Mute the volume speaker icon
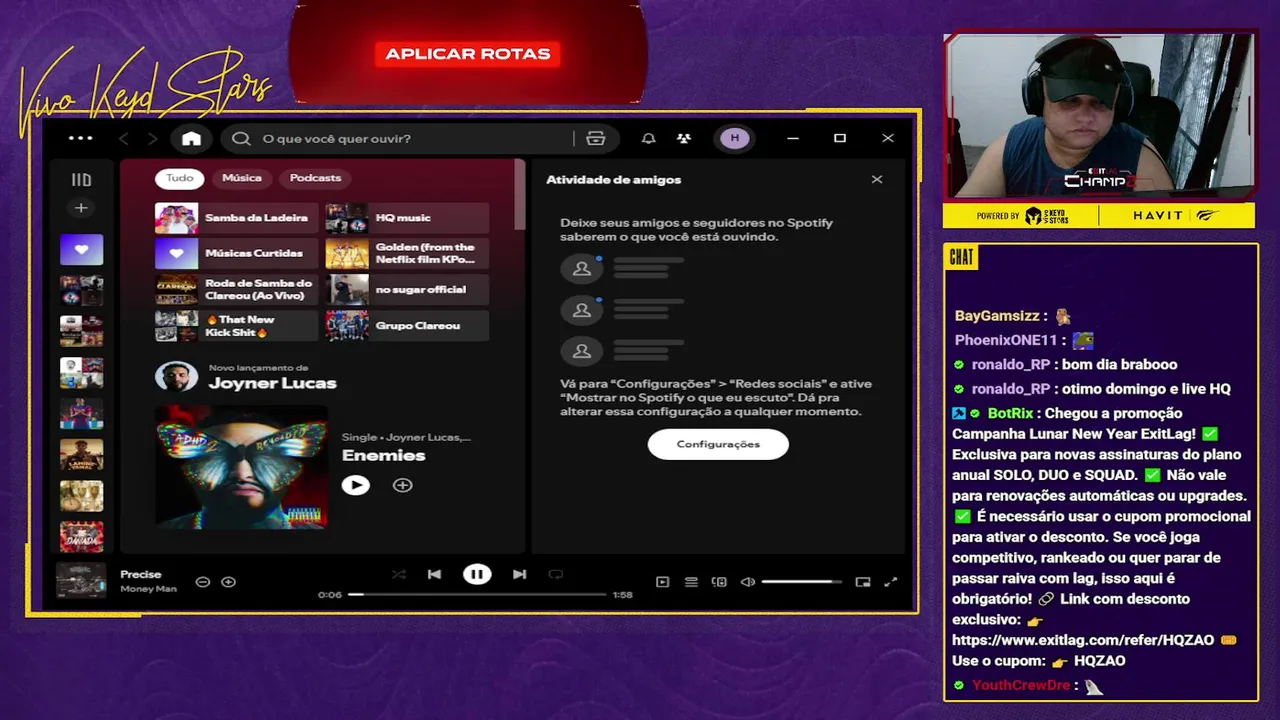The image size is (1280, 720). (747, 581)
